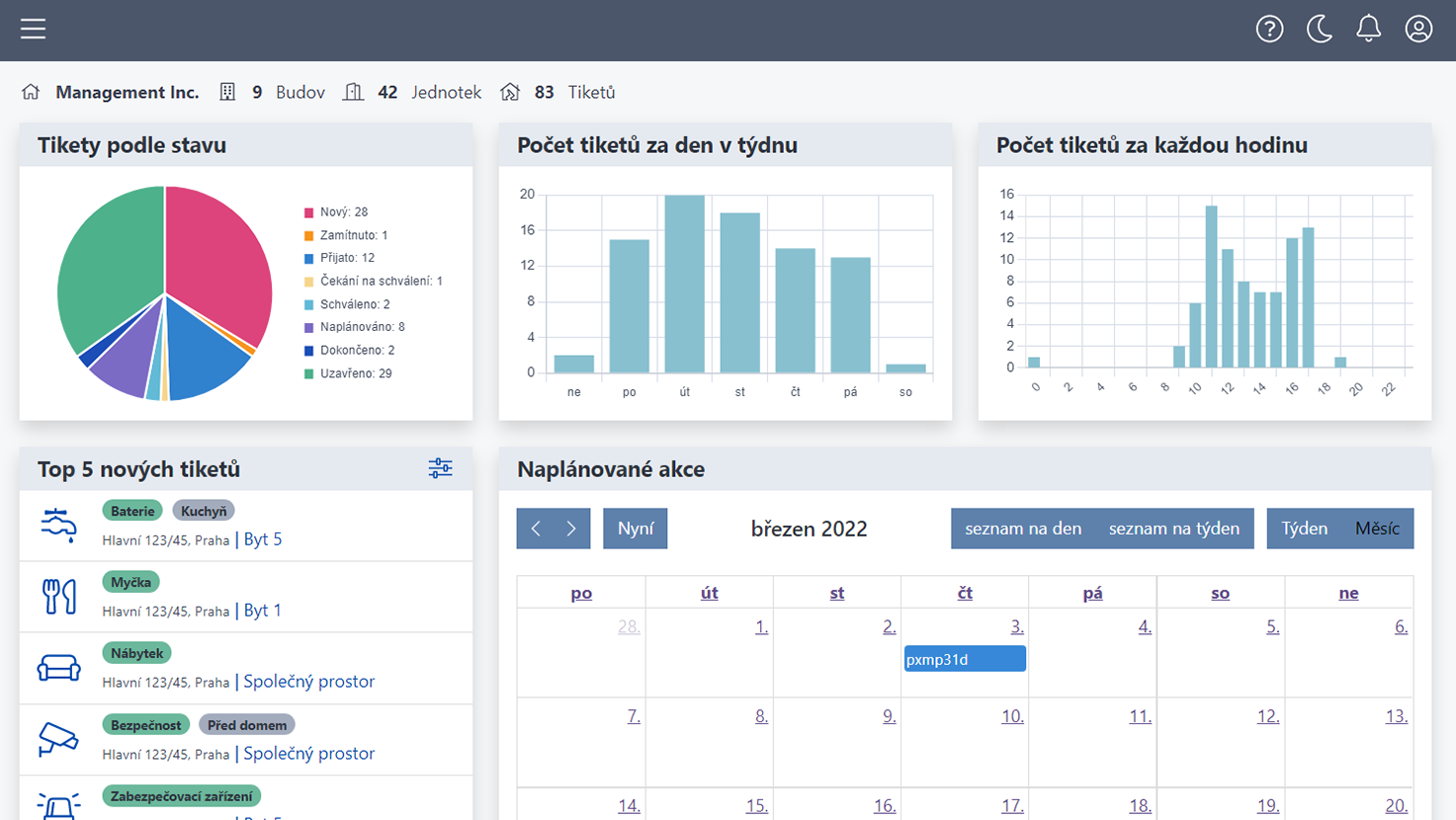The width and height of the screenshot is (1456, 820).
Task: Click the tallest hourly bar at 11 o'clock
Action: pyautogui.click(x=1212, y=287)
